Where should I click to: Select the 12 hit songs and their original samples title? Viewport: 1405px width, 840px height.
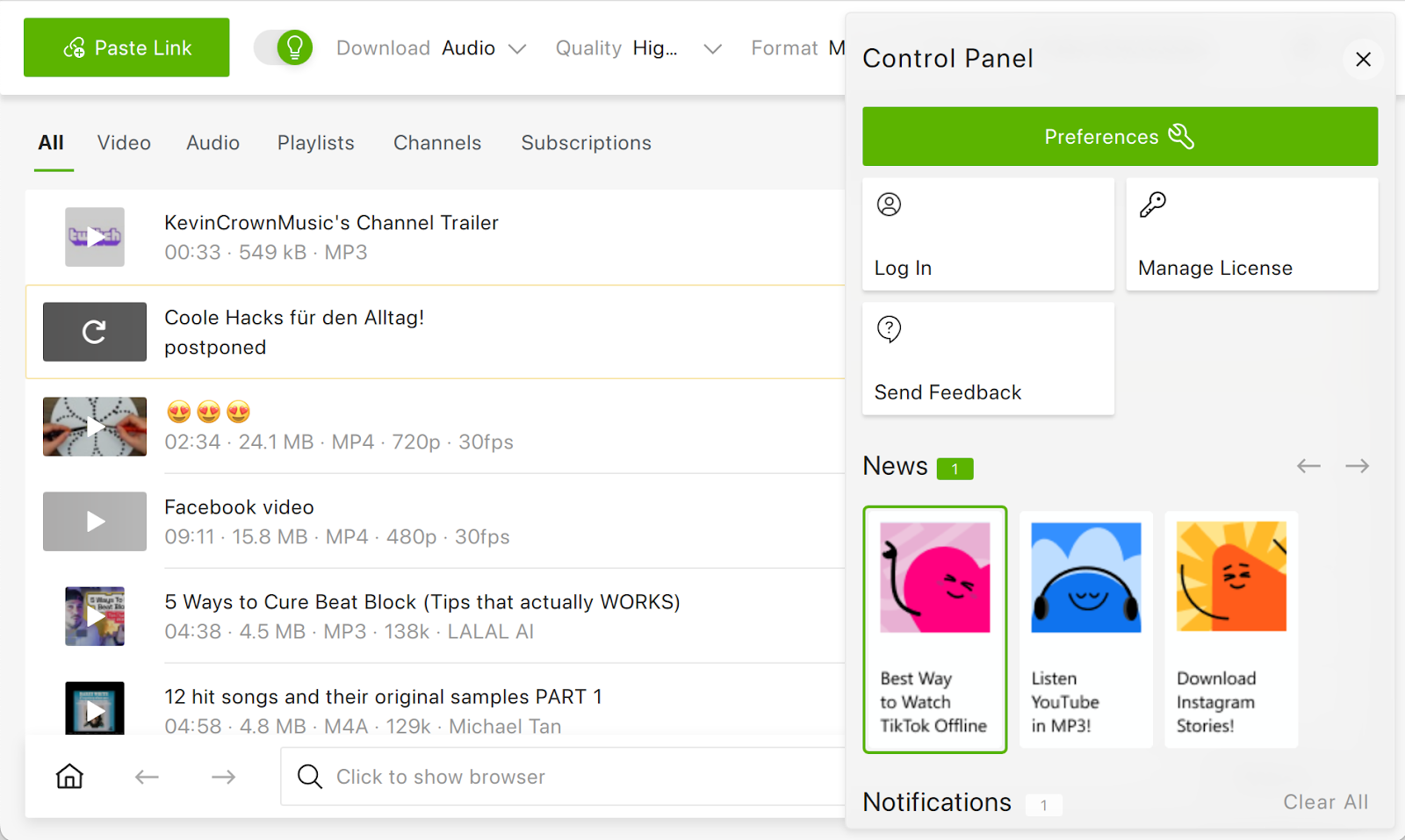(x=383, y=697)
